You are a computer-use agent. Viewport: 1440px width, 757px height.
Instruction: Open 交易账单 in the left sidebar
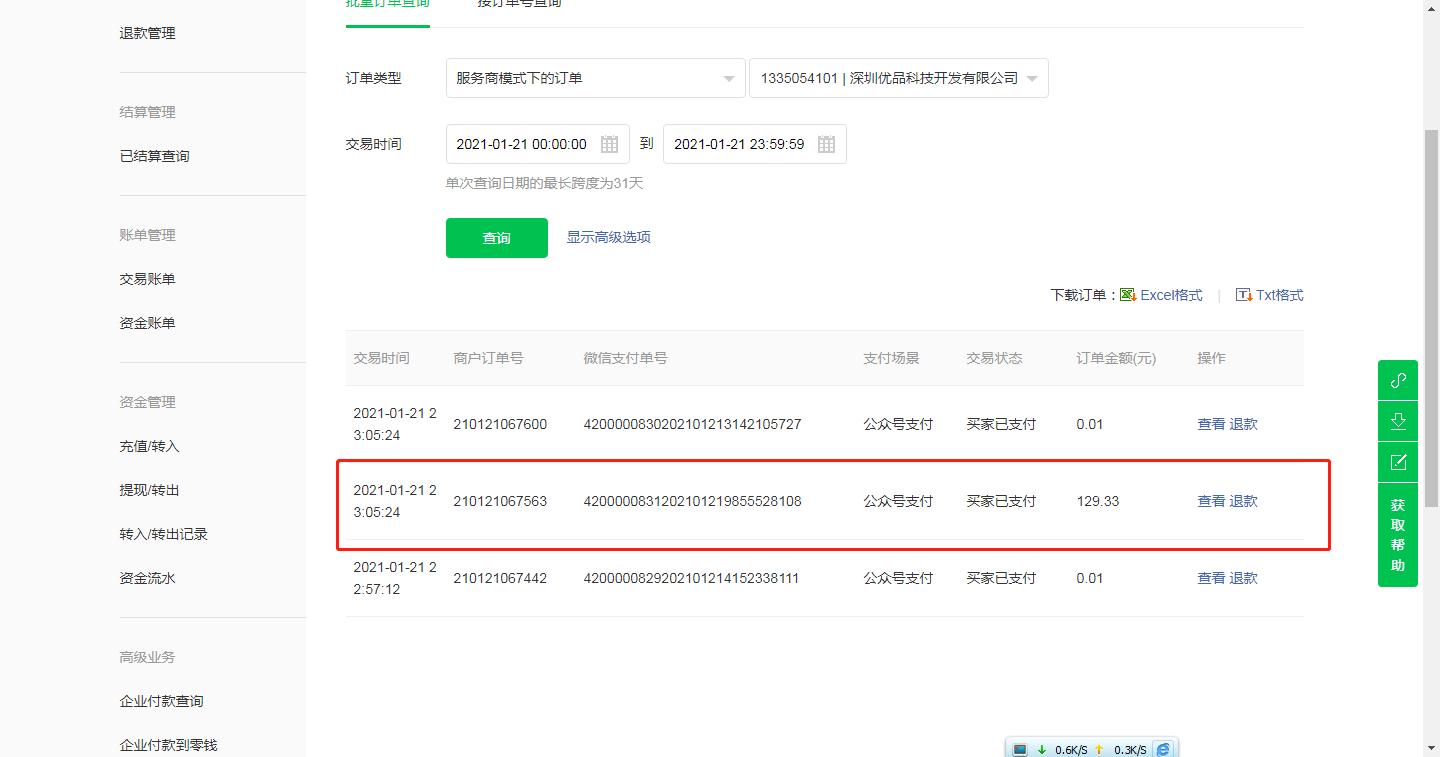pyautogui.click(x=147, y=279)
